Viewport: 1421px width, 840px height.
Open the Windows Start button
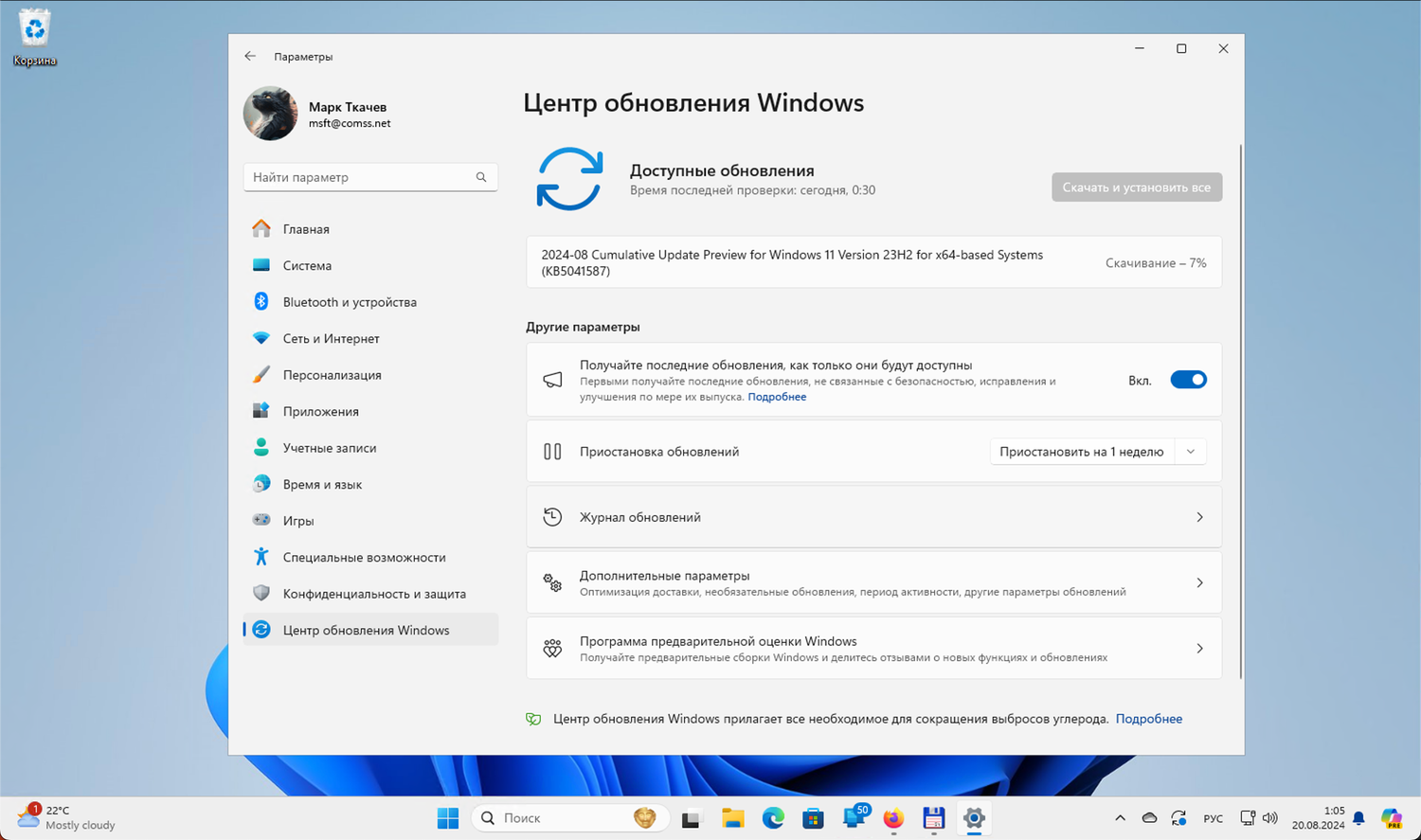coord(448,818)
